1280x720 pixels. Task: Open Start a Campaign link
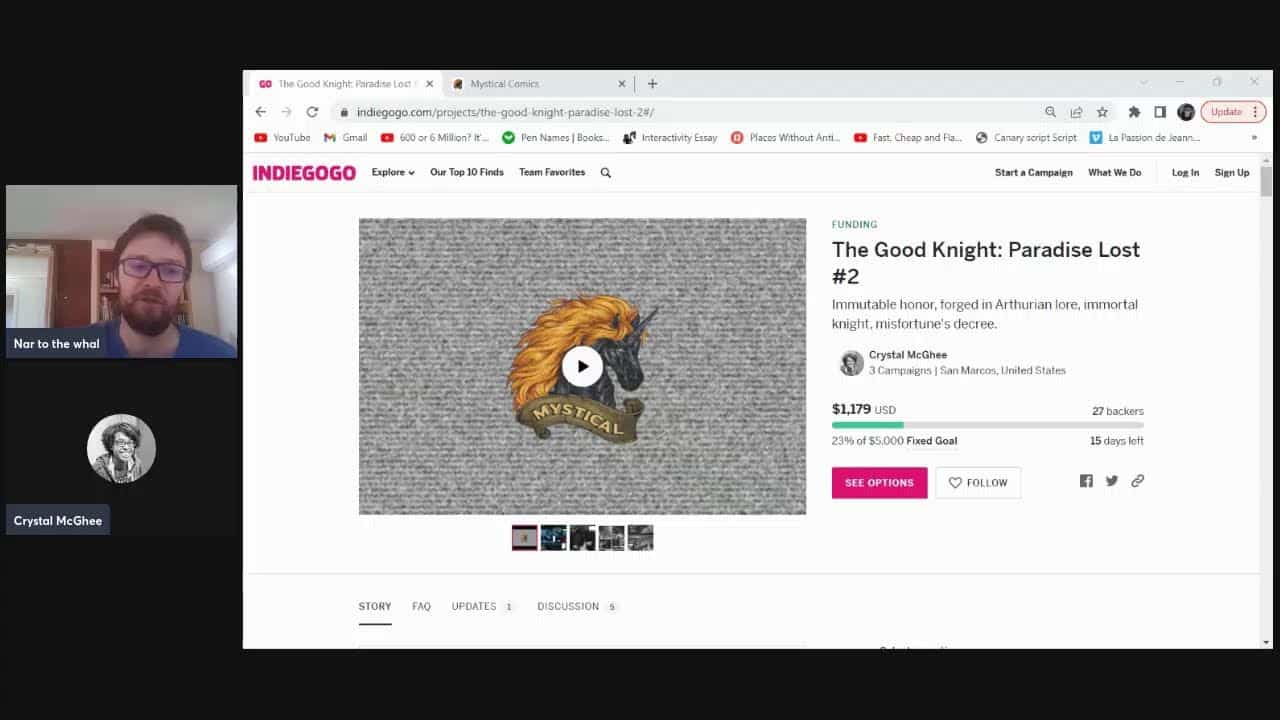(1033, 173)
